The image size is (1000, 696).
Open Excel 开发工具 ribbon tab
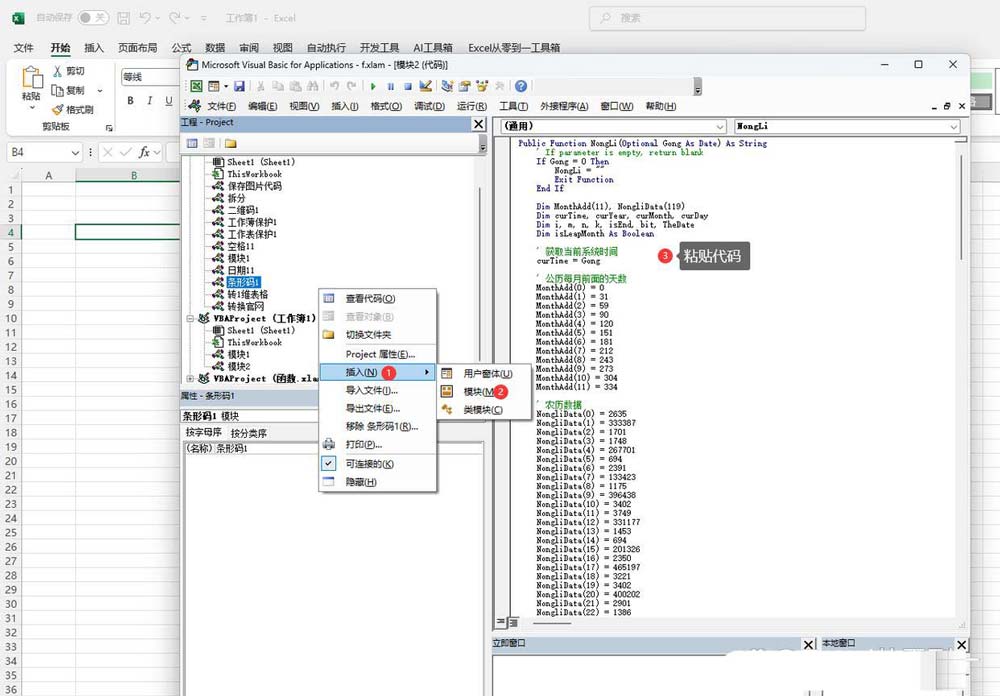coord(379,47)
